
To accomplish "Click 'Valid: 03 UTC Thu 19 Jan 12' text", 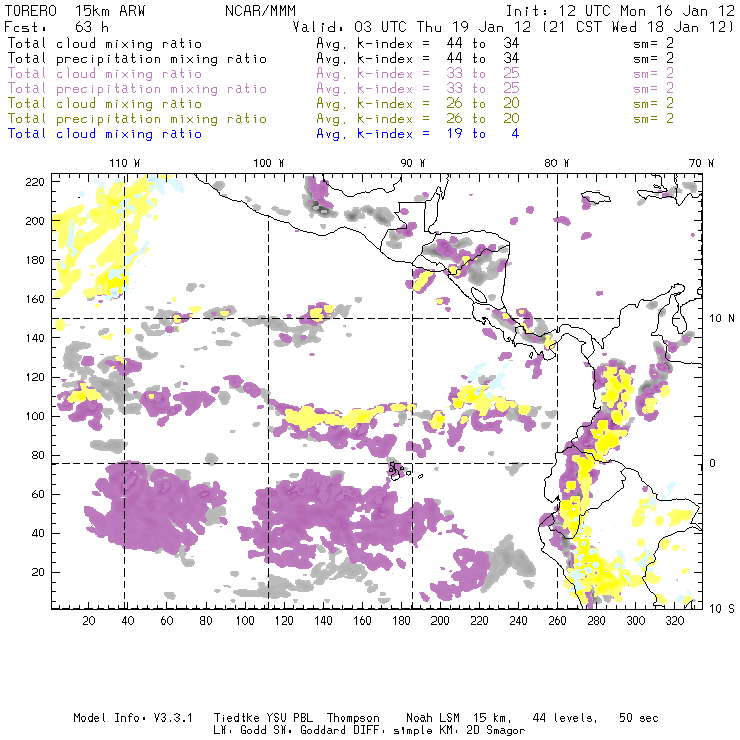I will (412, 27).
